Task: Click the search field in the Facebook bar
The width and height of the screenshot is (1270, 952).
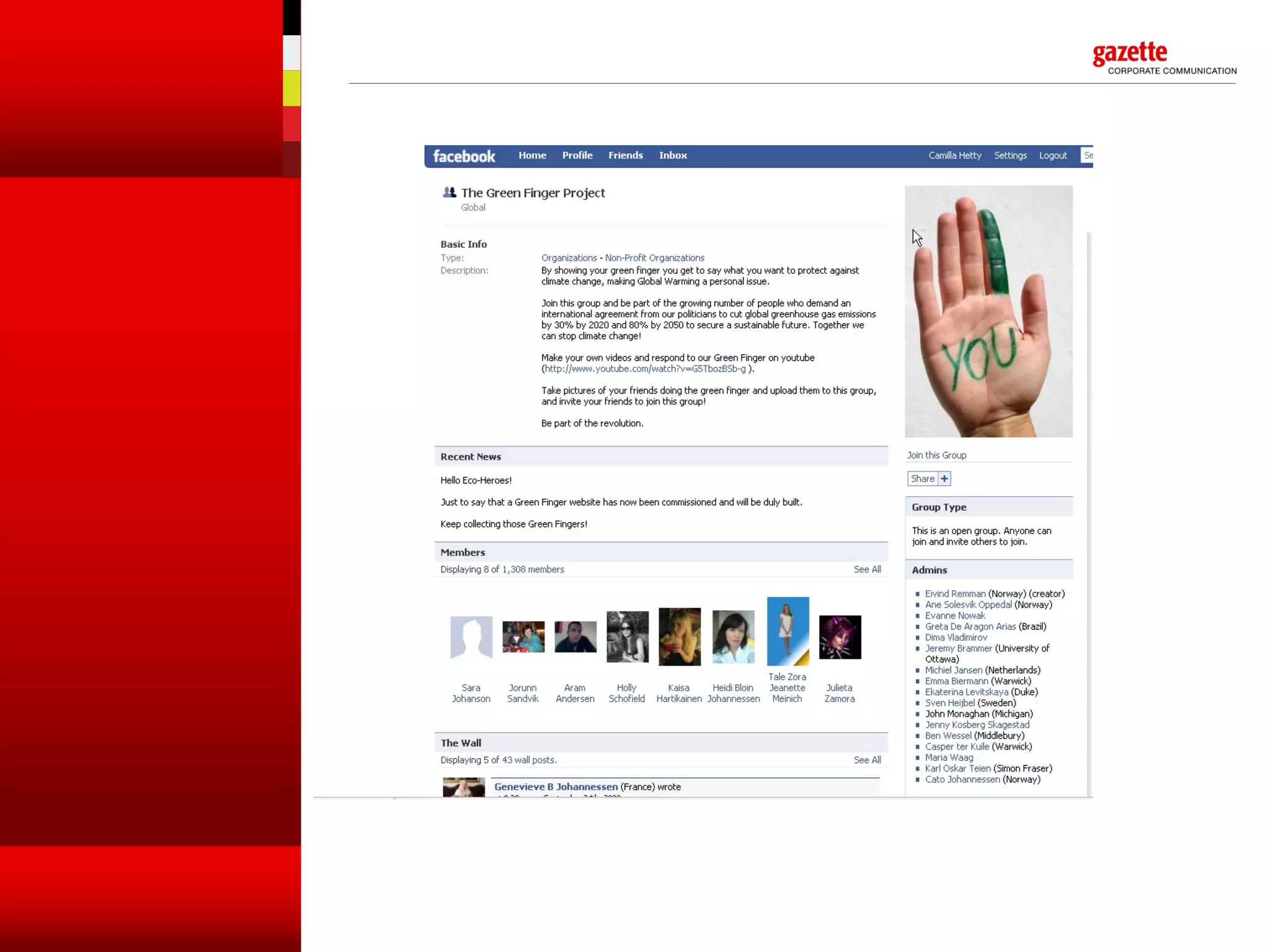Action: [x=1087, y=156]
